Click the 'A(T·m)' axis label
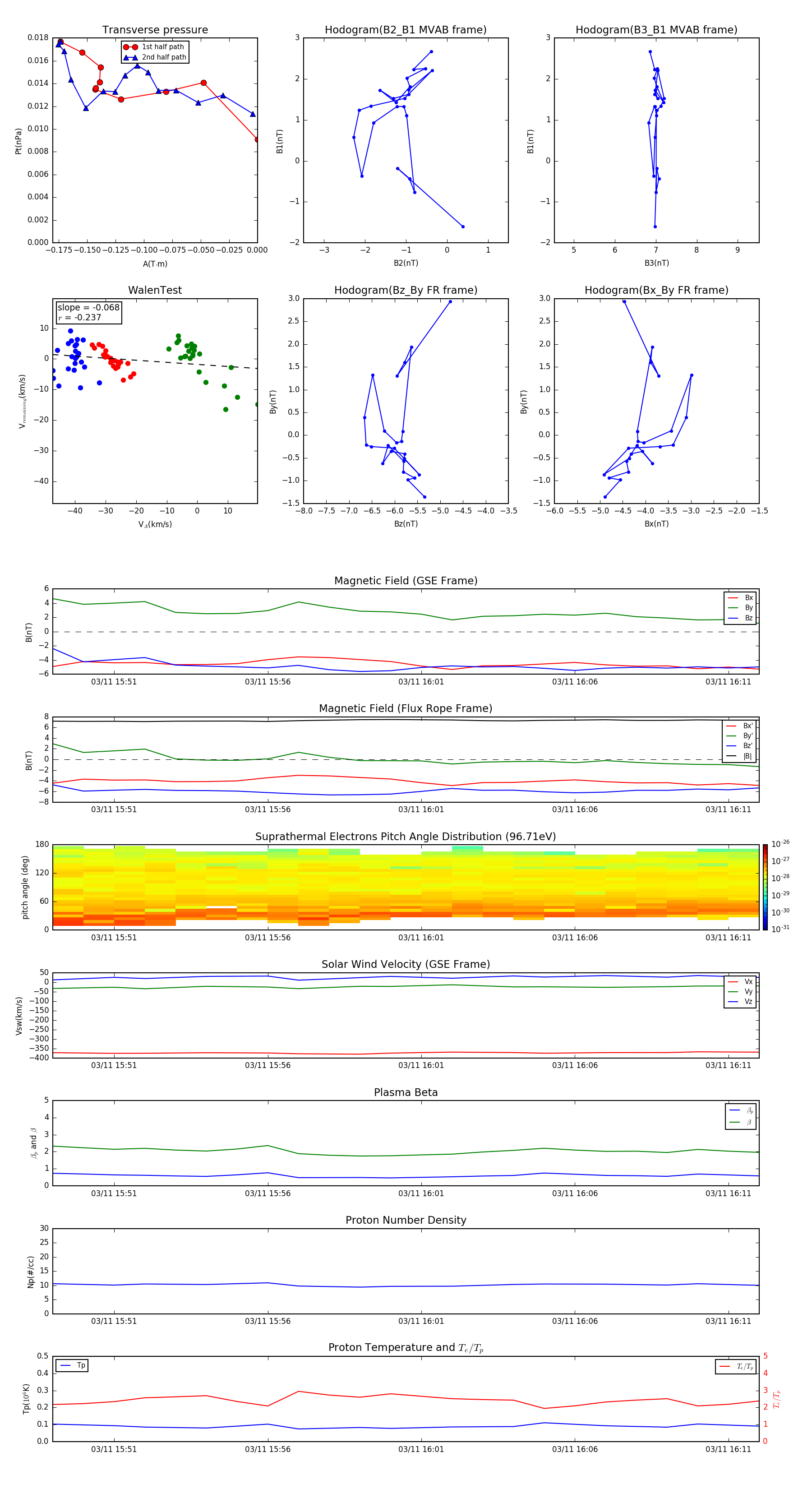 click(155, 264)
